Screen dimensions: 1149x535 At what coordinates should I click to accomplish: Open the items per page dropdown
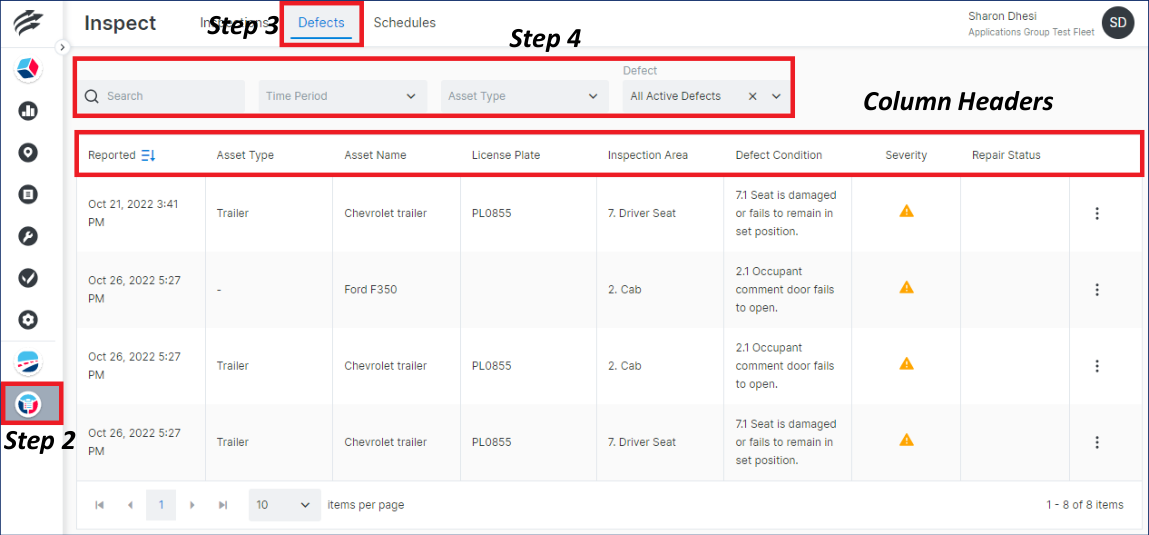(284, 505)
